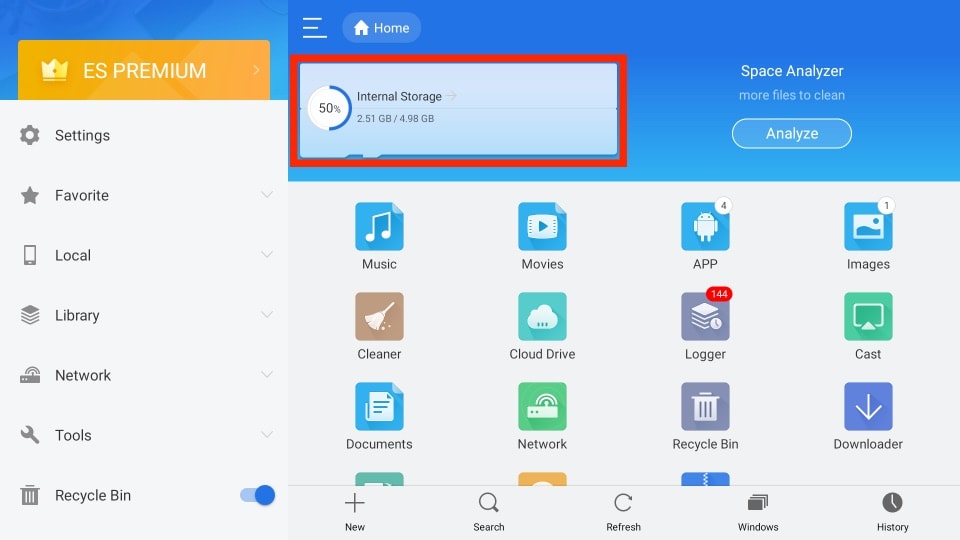
Task: Click the arrow next to Internal Storage
Action: pos(452,96)
